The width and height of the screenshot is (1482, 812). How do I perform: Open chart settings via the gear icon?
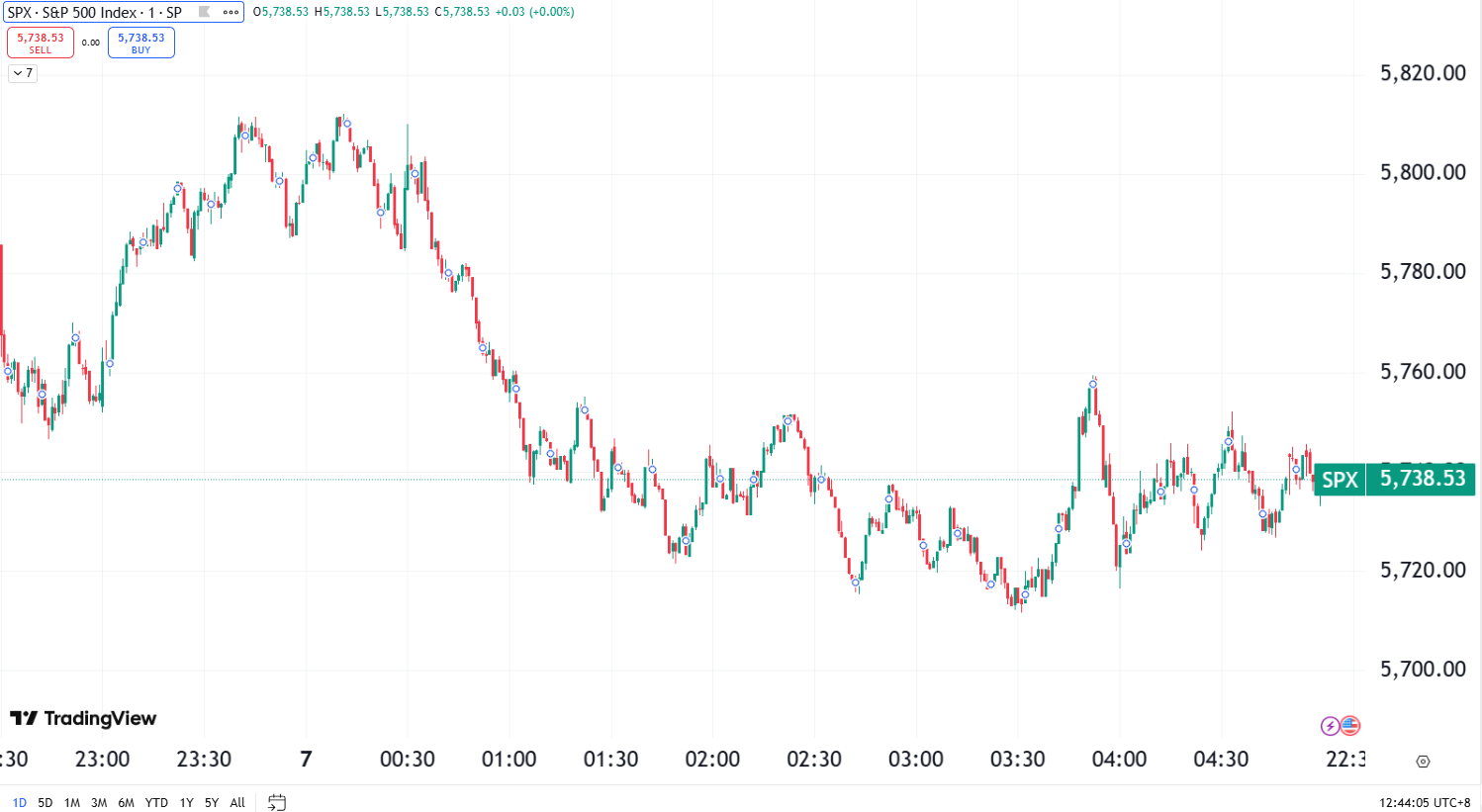1422,762
